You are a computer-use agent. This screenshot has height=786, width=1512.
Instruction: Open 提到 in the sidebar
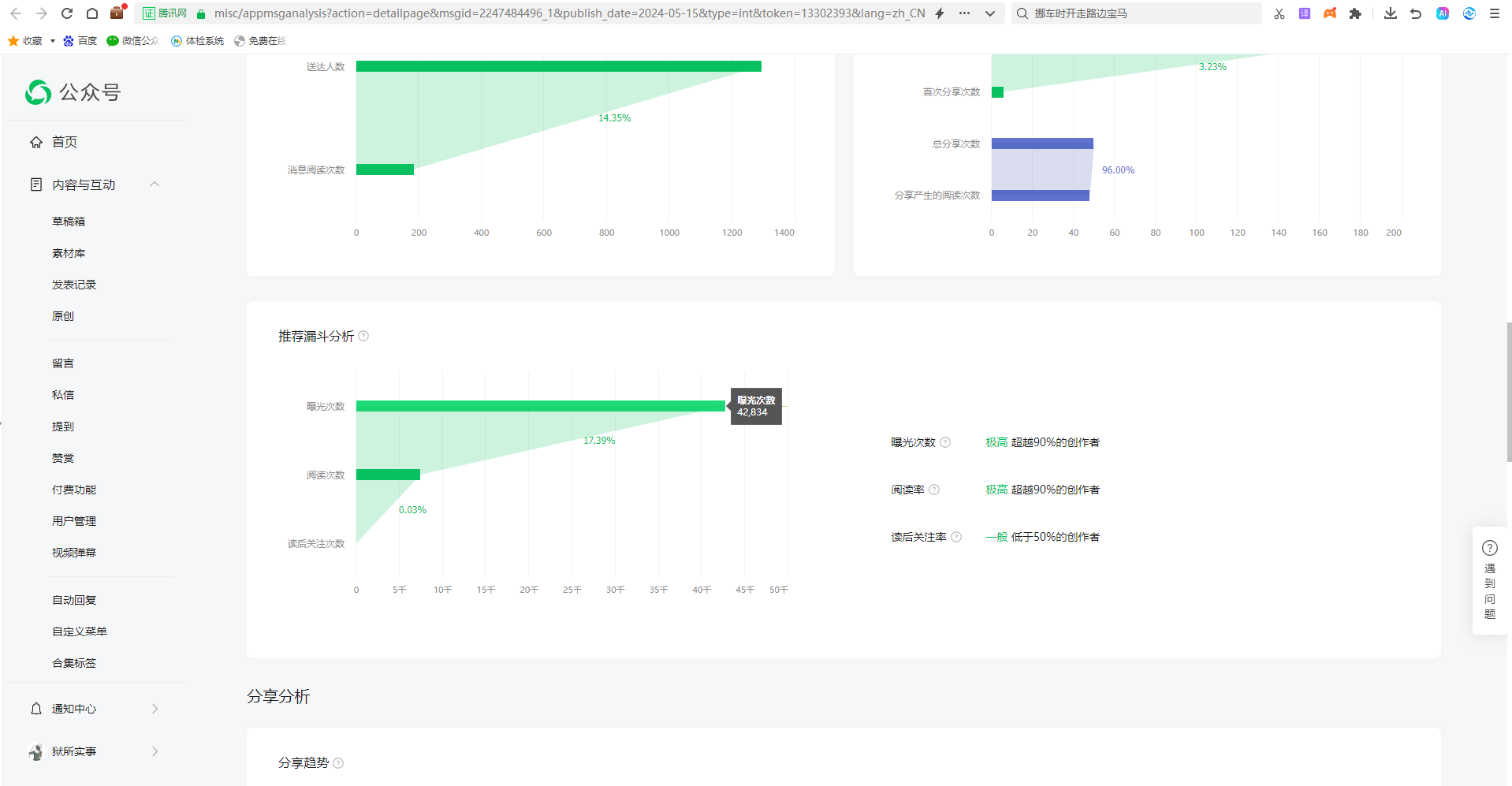point(63,427)
